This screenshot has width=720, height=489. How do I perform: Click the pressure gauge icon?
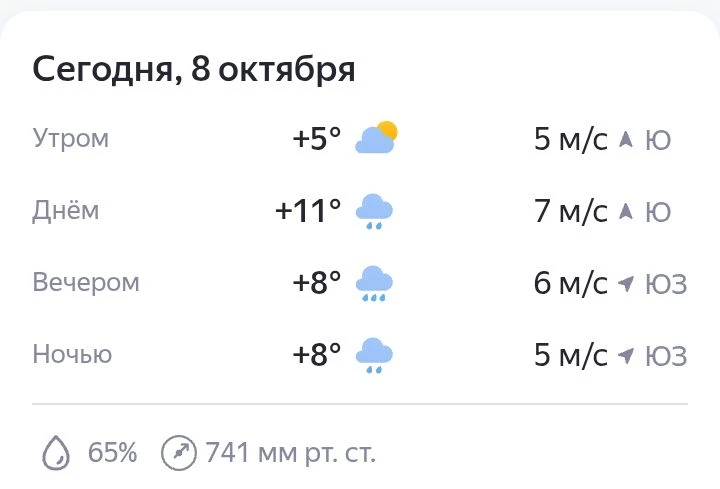click(179, 453)
